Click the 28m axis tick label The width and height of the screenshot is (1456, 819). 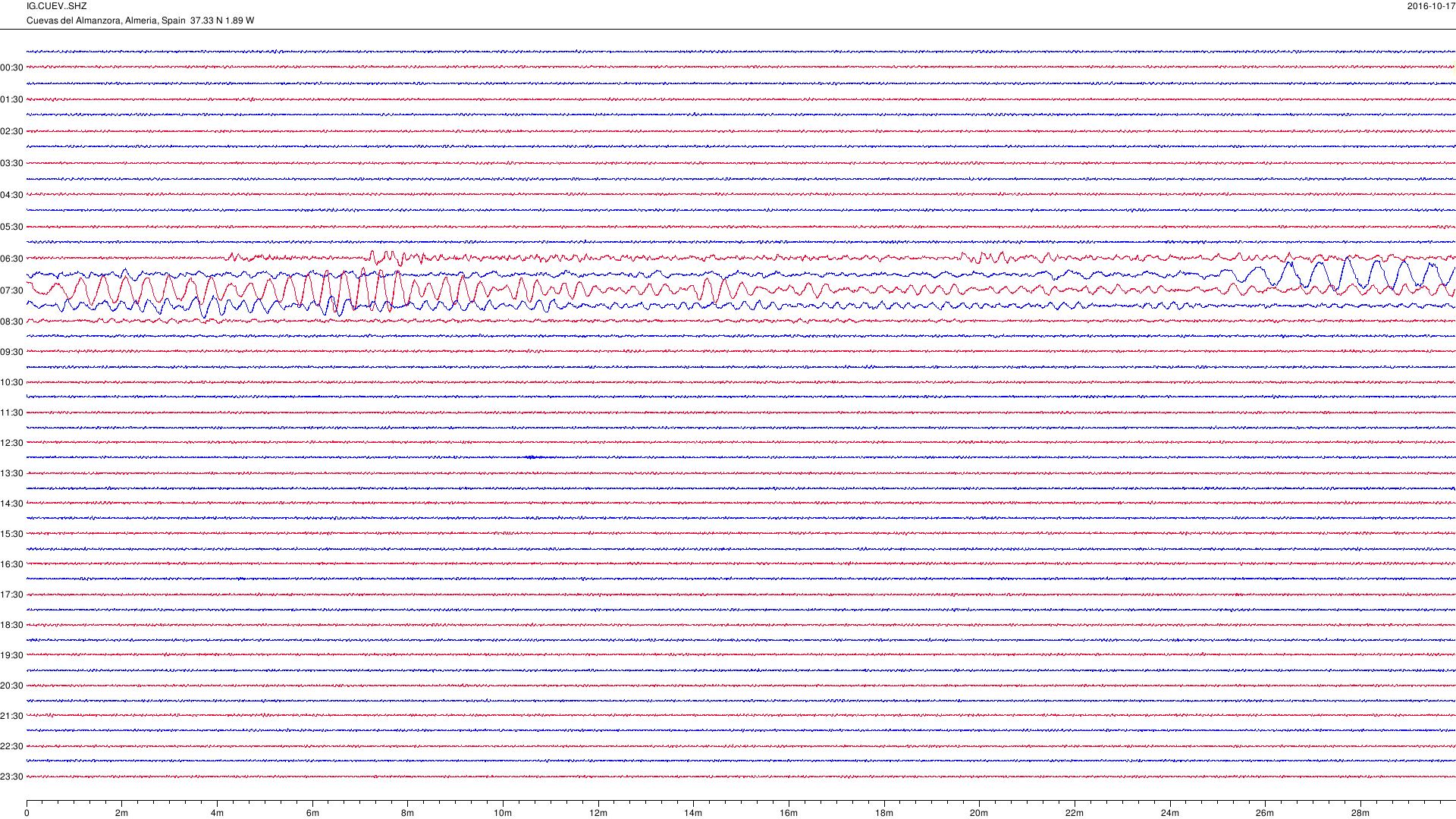click(1360, 813)
